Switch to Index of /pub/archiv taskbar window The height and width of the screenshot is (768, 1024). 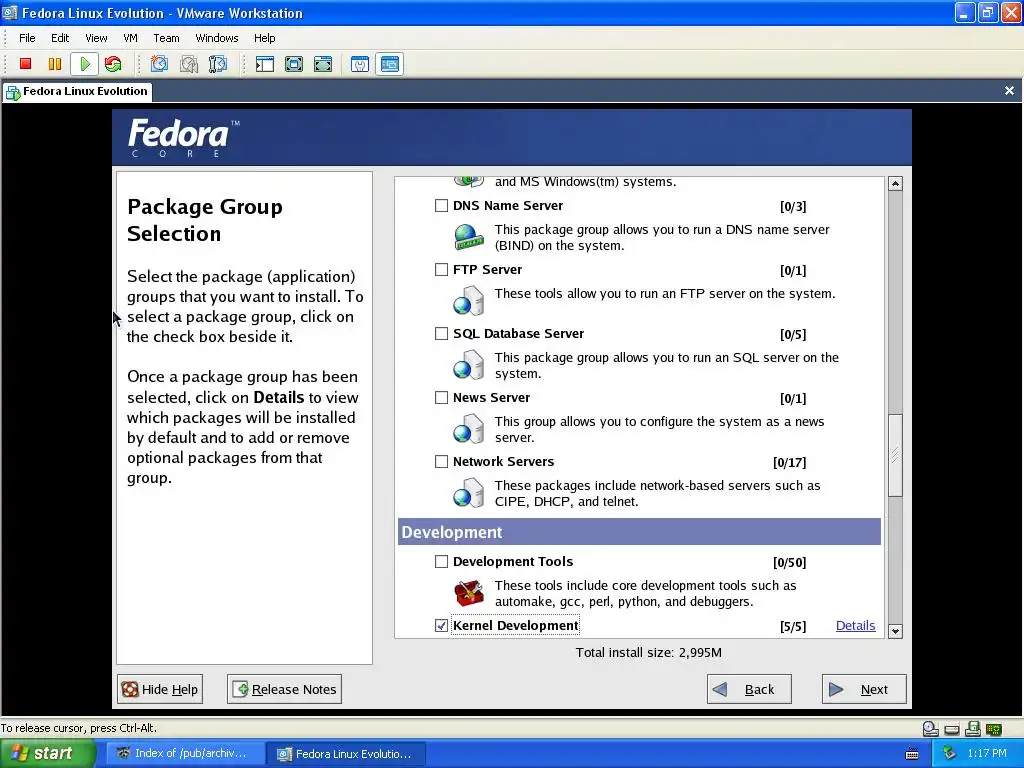pyautogui.click(x=184, y=754)
